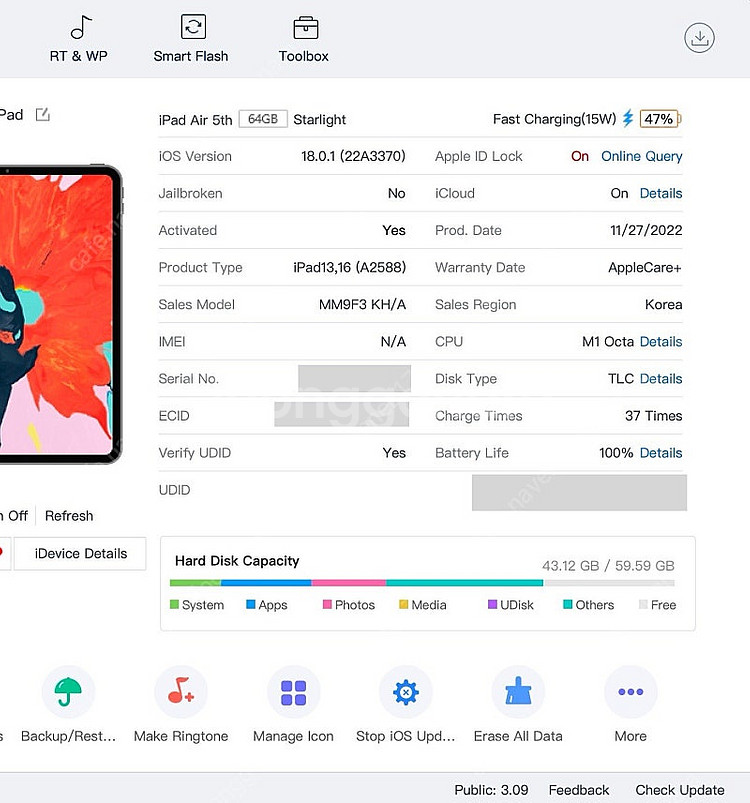Open the Toolbox briefcase icon
Viewport: 750px width, 803px height.
pyautogui.click(x=306, y=28)
